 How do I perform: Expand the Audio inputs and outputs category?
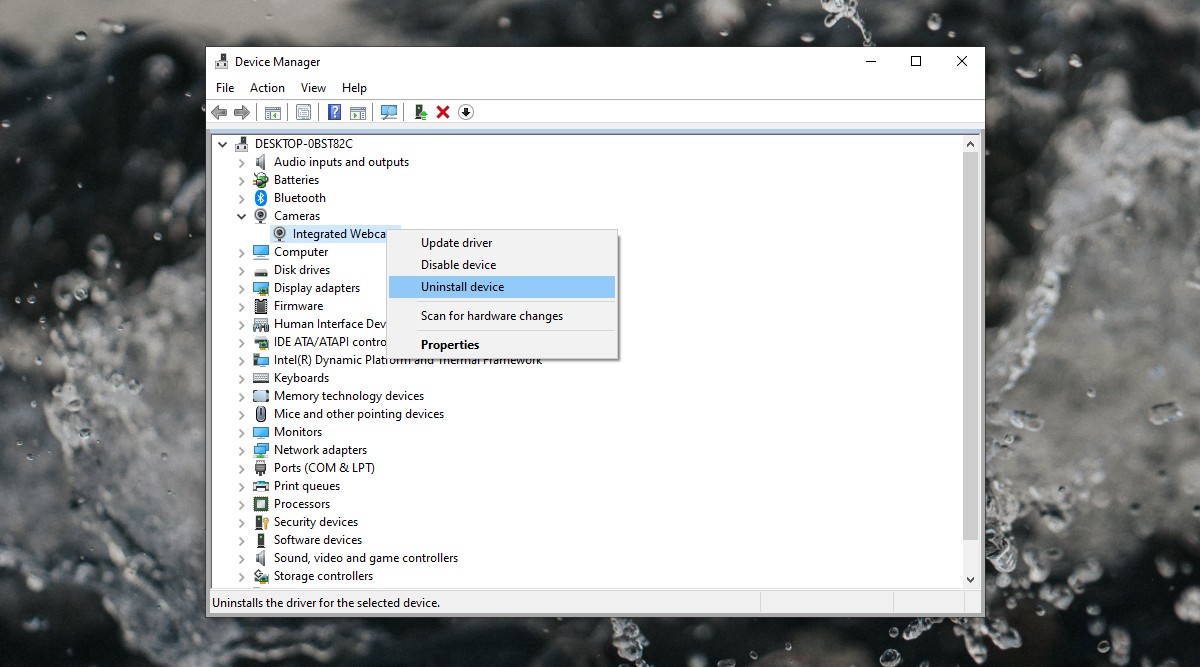coord(241,162)
